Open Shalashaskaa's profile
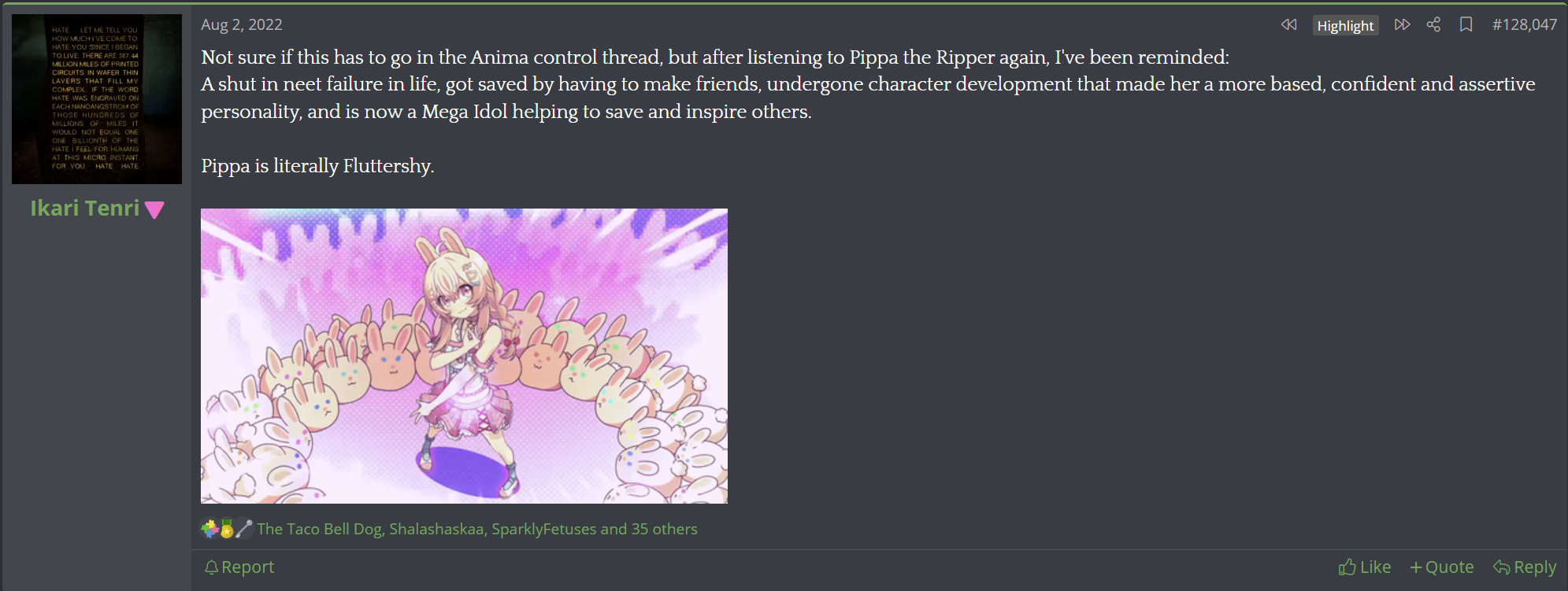Screen dimensions: 1568x591 coord(436,530)
